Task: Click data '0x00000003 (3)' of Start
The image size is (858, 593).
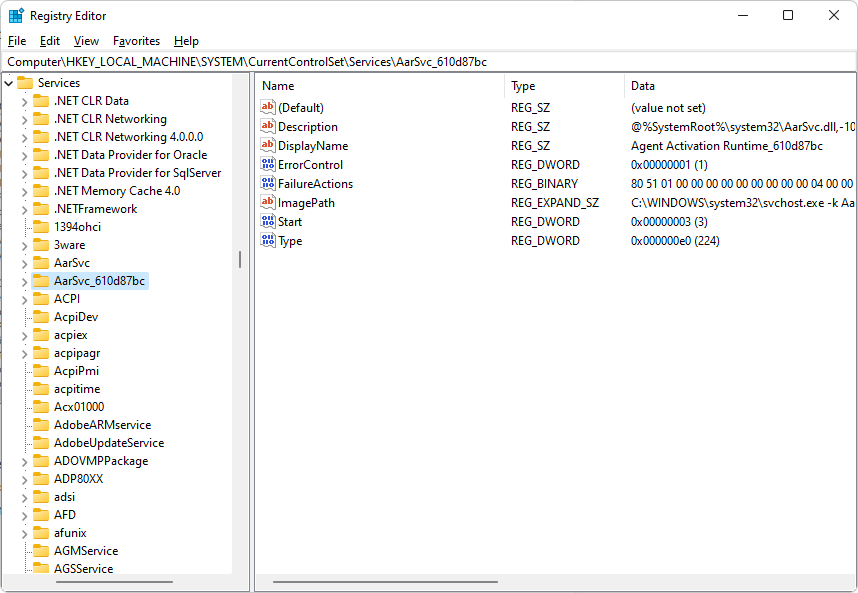Action: pyautogui.click(x=669, y=222)
